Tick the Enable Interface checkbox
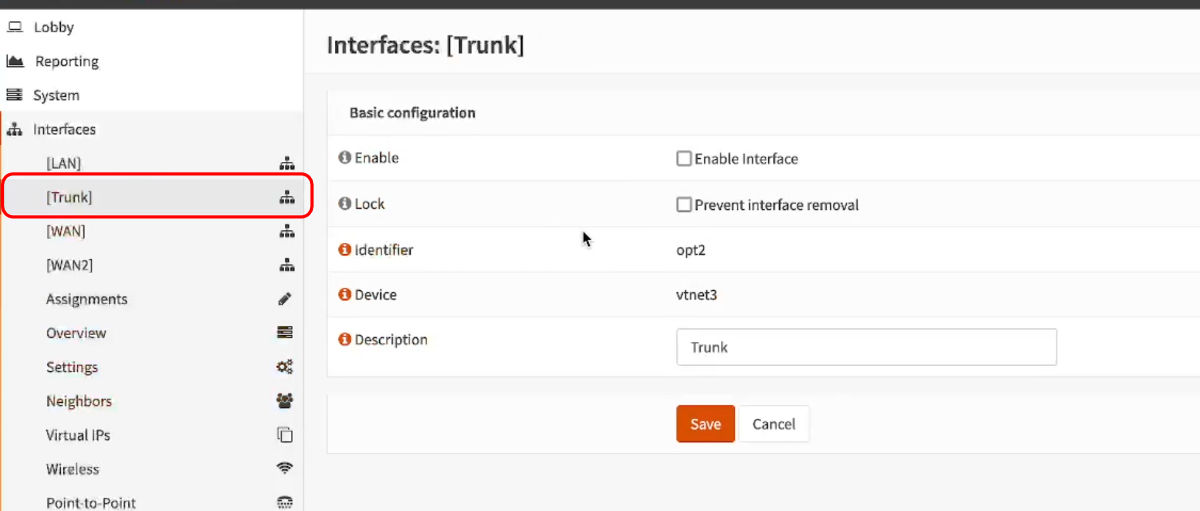Viewport: 1200px width, 511px height. [684, 158]
